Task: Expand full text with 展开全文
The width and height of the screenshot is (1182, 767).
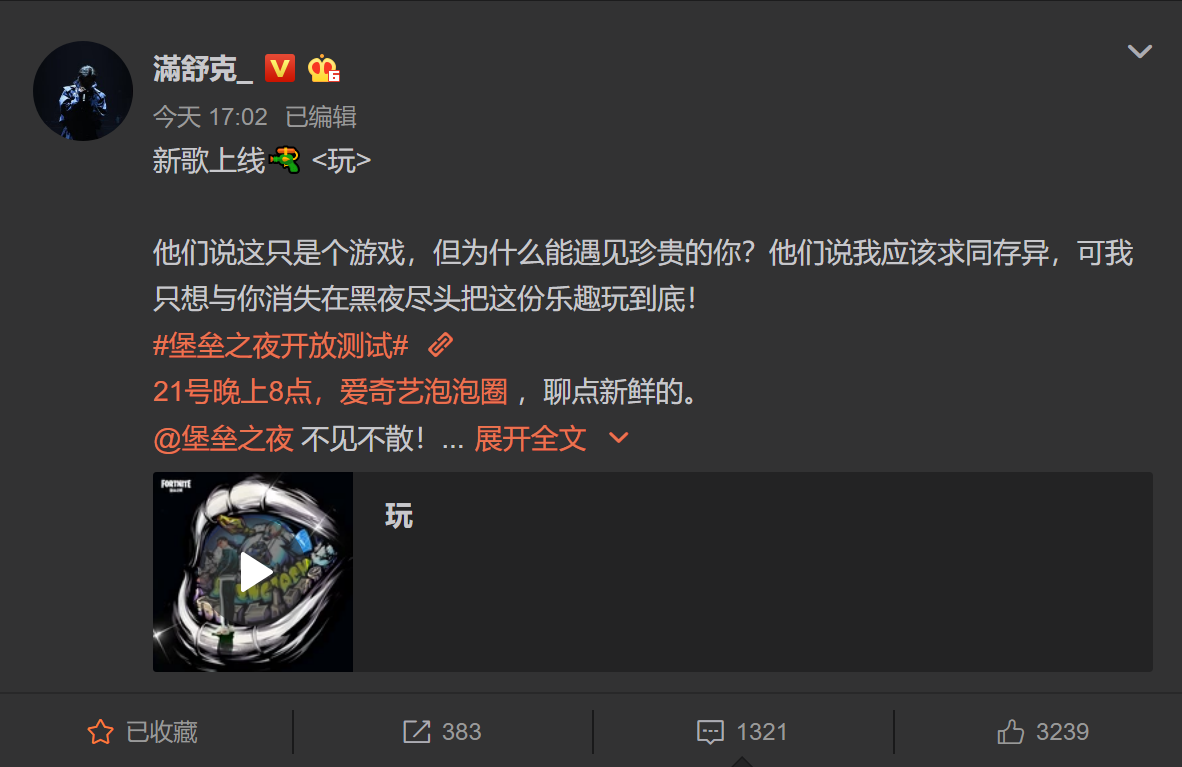Action: point(530,439)
